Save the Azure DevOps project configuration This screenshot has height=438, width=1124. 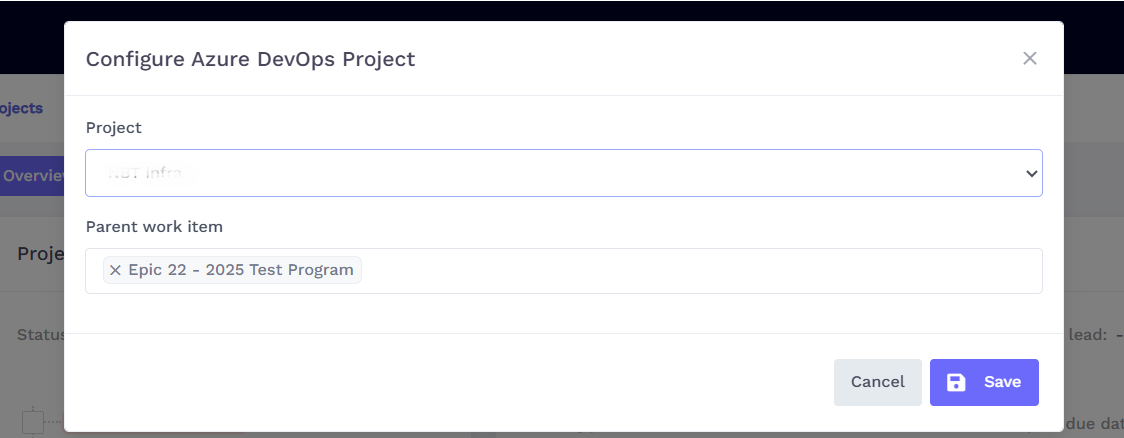click(984, 382)
